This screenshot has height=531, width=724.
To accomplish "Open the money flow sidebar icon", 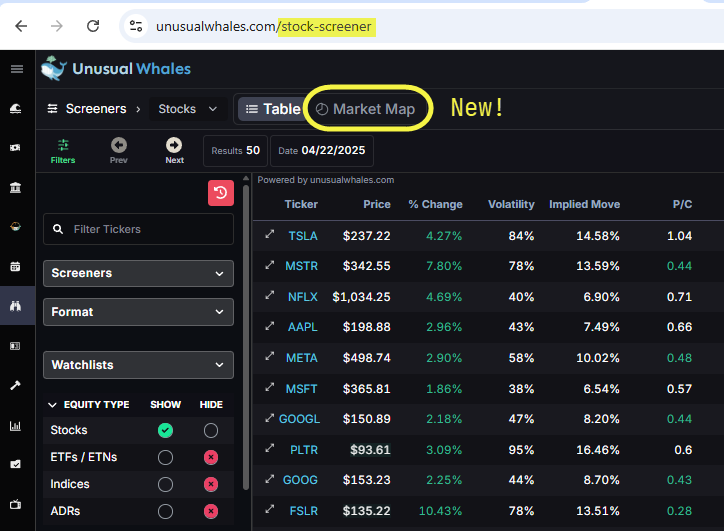I will pos(15,148).
